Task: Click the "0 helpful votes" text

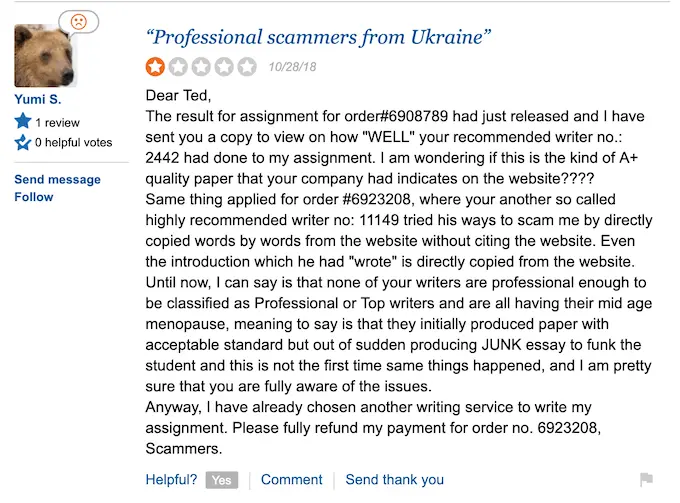Action: click(74, 143)
